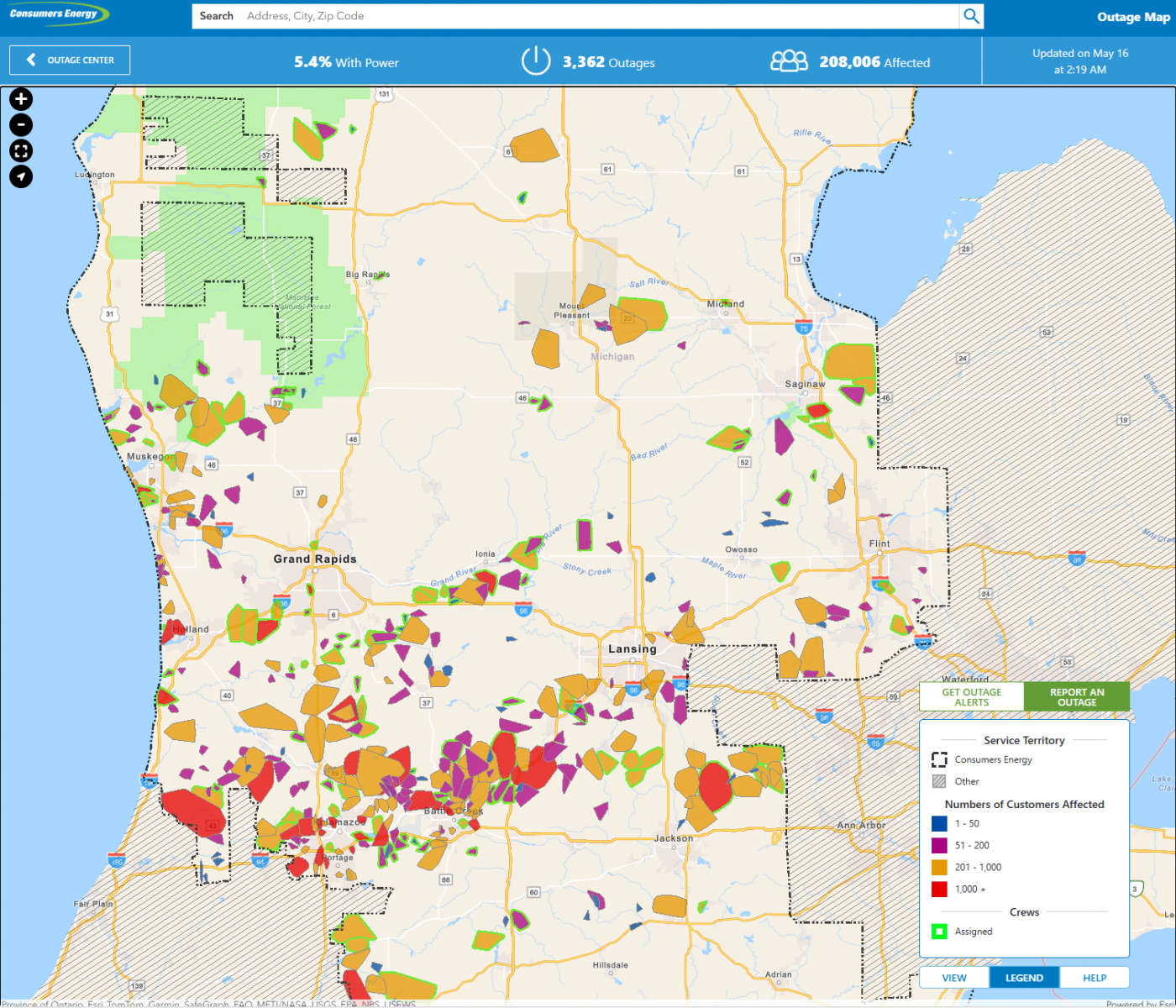The width and height of the screenshot is (1176, 1008).
Task: Click the 5.4% With Power text
Action: 346,62
